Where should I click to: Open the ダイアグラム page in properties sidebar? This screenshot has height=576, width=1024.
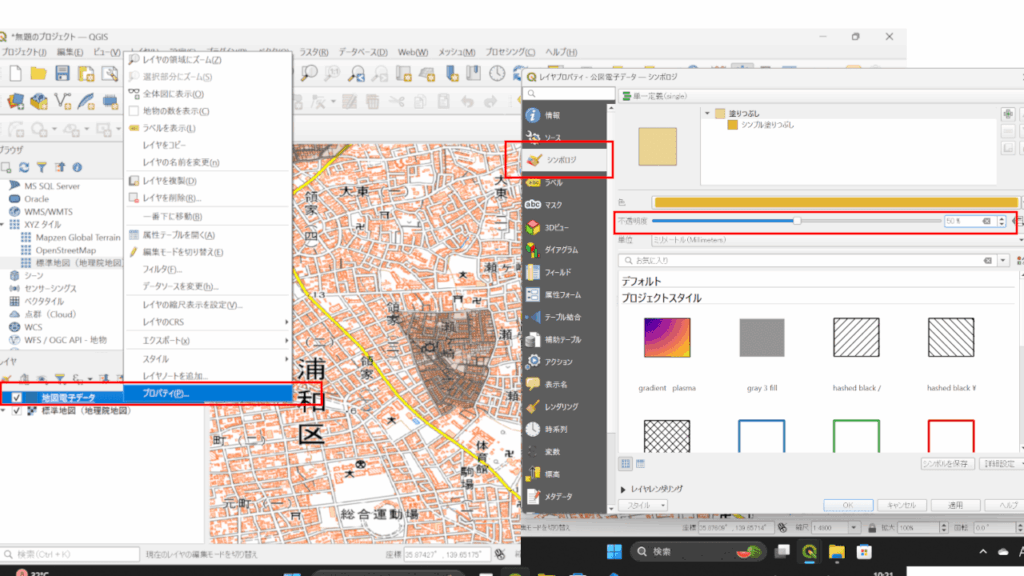[565, 250]
